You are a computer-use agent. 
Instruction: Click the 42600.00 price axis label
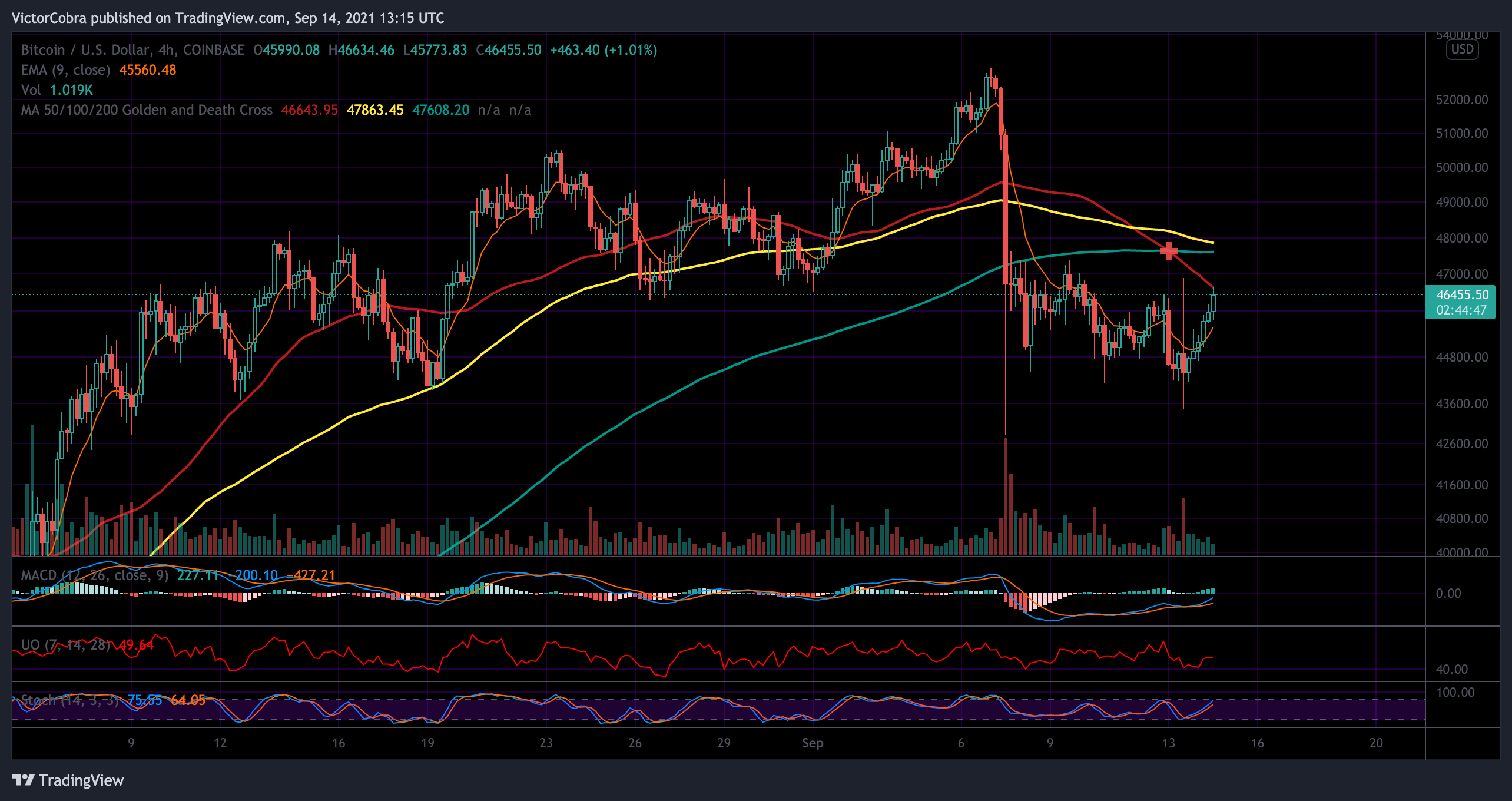pos(1462,443)
